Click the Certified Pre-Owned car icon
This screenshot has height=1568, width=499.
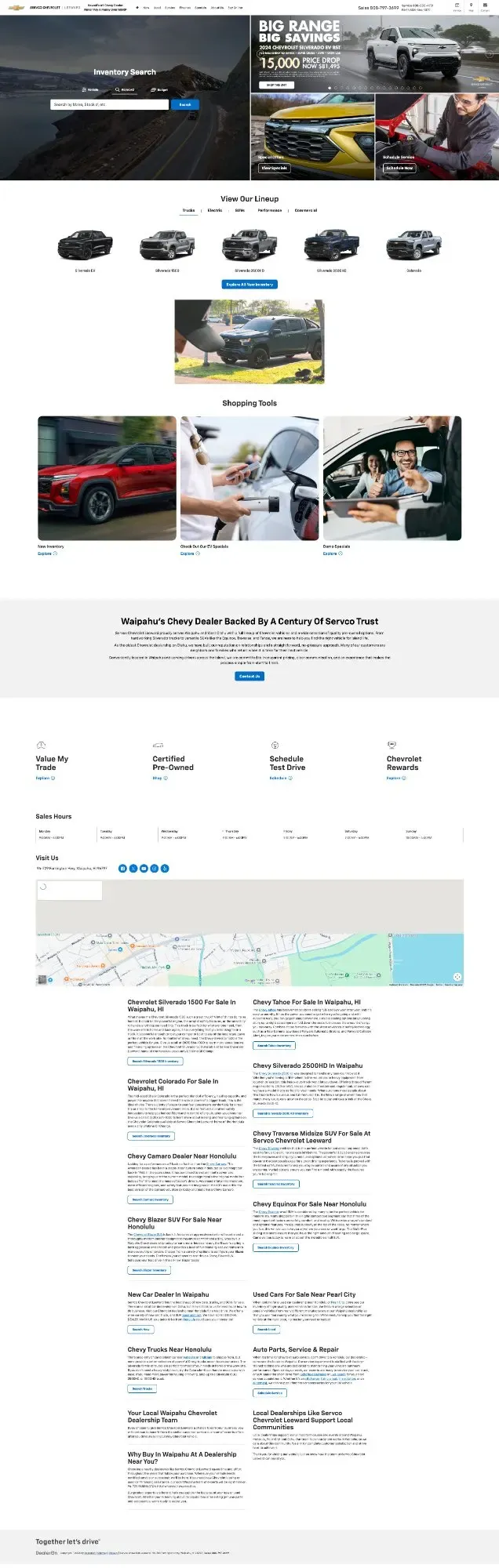coord(158,745)
